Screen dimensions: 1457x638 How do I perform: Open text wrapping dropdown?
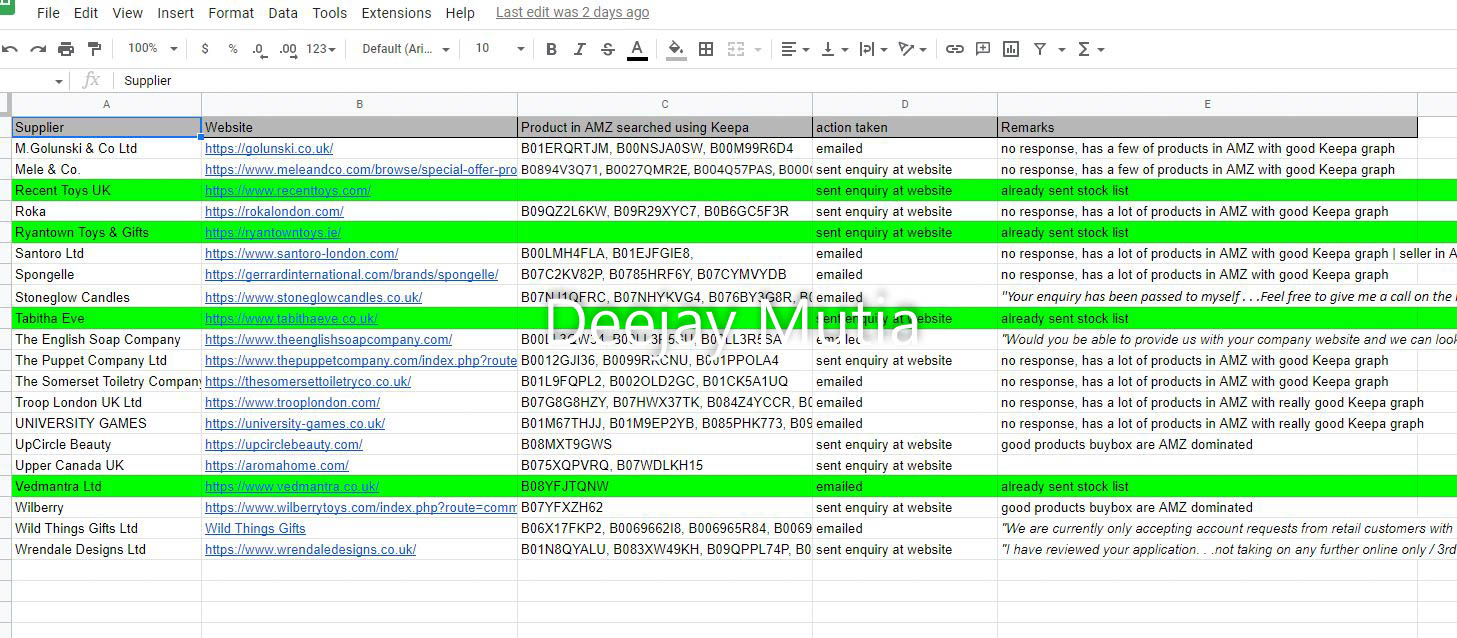[x=872, y=49]
